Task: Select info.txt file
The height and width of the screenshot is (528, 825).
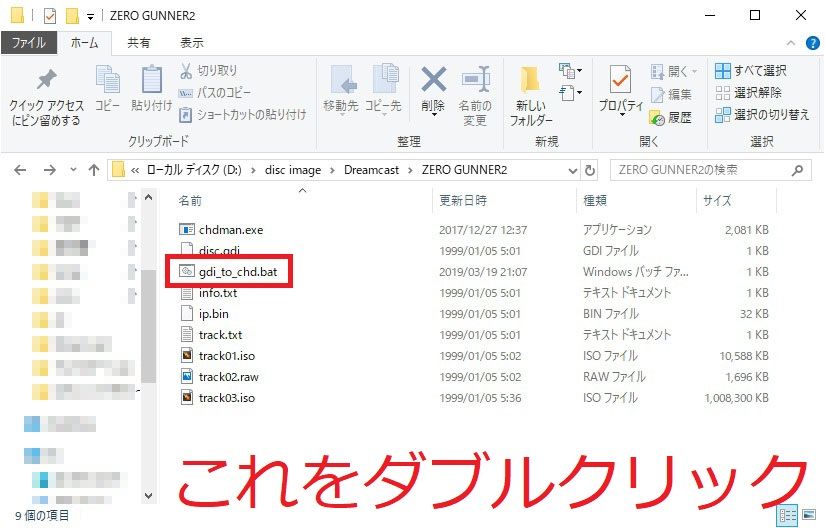Action: 208,293
